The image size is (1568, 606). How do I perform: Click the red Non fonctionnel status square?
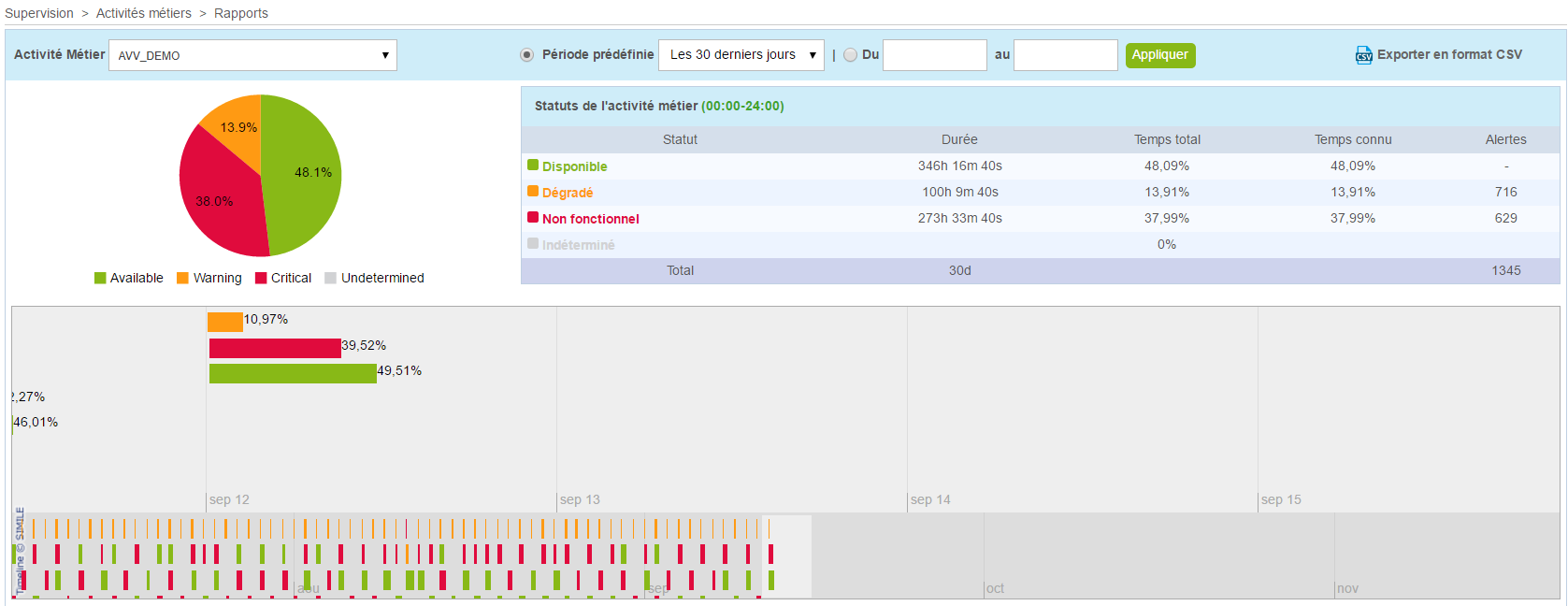point(533,218)
